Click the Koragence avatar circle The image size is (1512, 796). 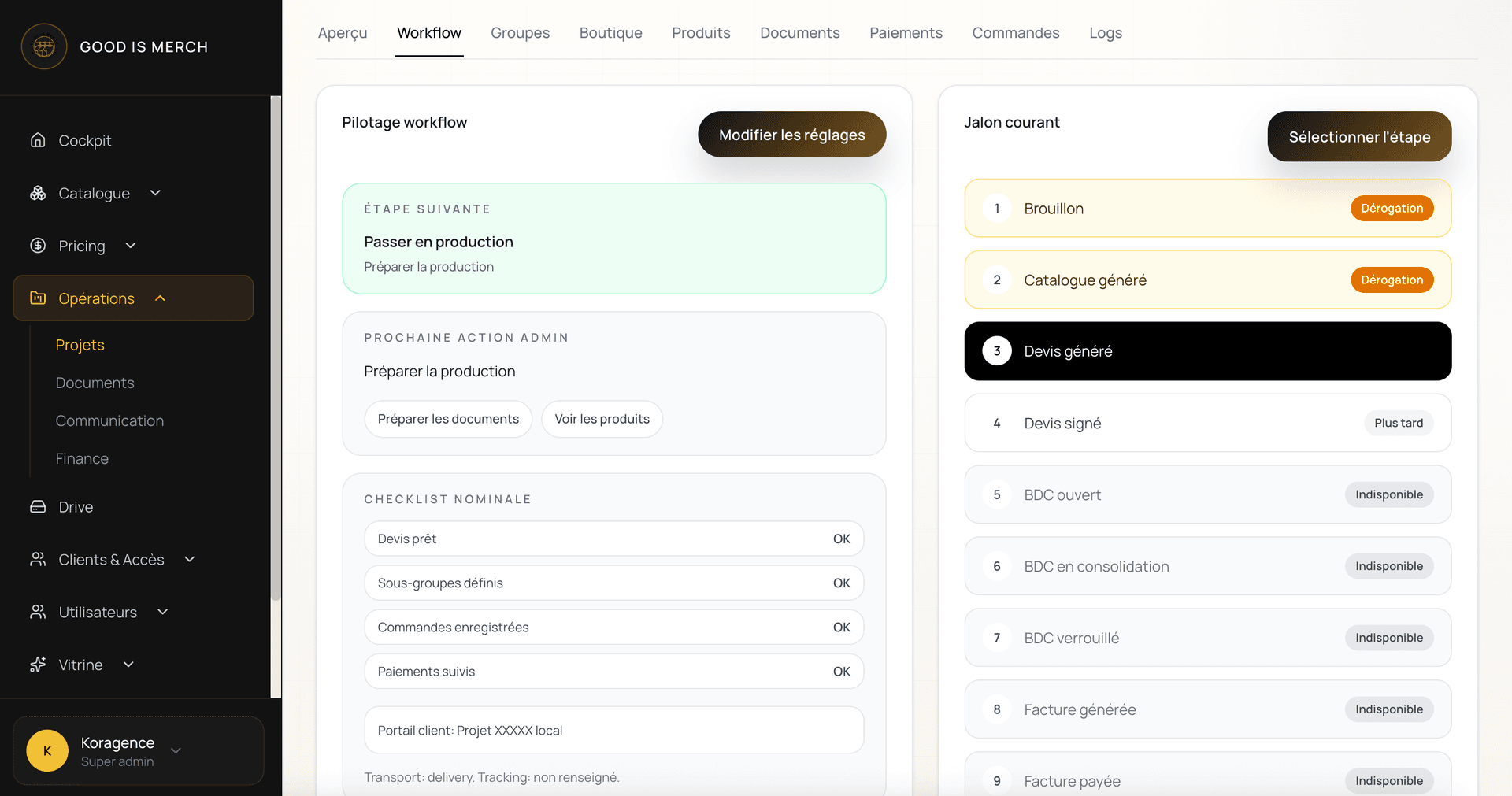click(47, 750)
